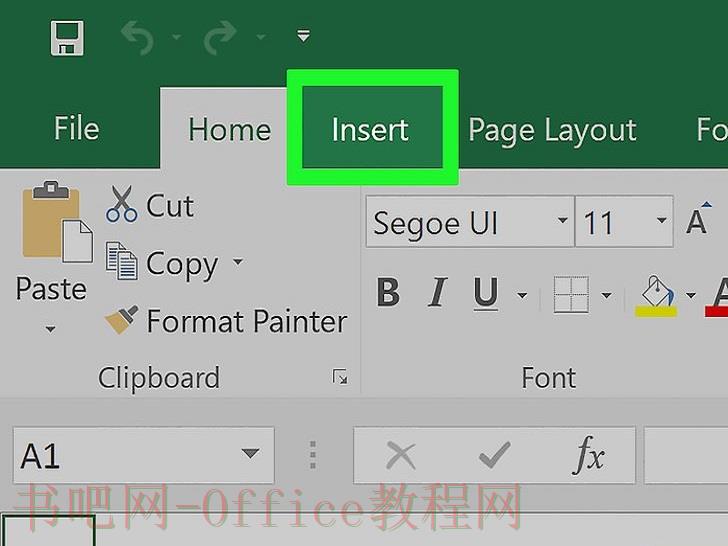Click the formula bar Cancel X icon
The image size is (728, 546).
point(401,455)
